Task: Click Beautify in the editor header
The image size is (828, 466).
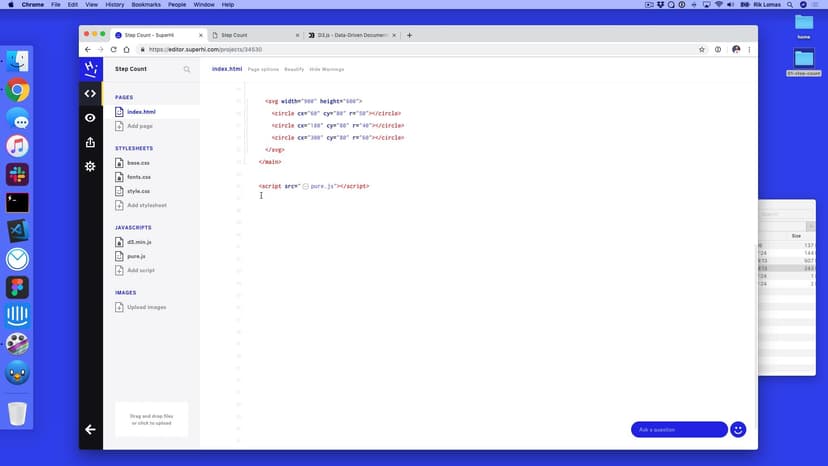Action: tap(294, 70)
